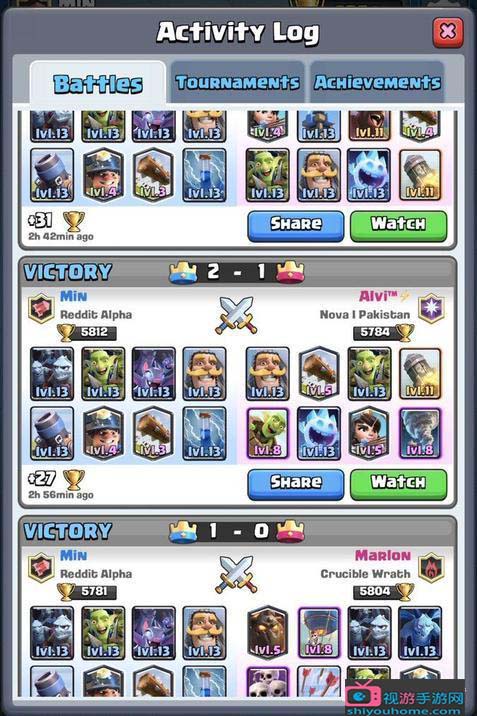
Task: Open the Achievements tab
Action: point(377,83)
